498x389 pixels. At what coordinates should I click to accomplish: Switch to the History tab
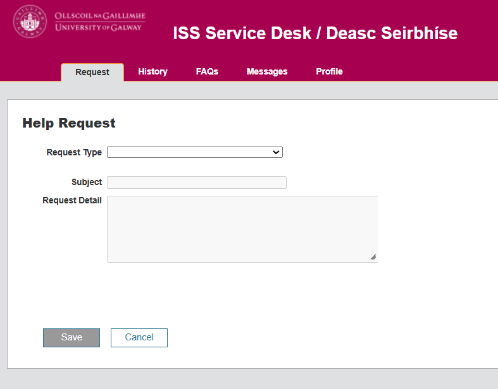153,71
